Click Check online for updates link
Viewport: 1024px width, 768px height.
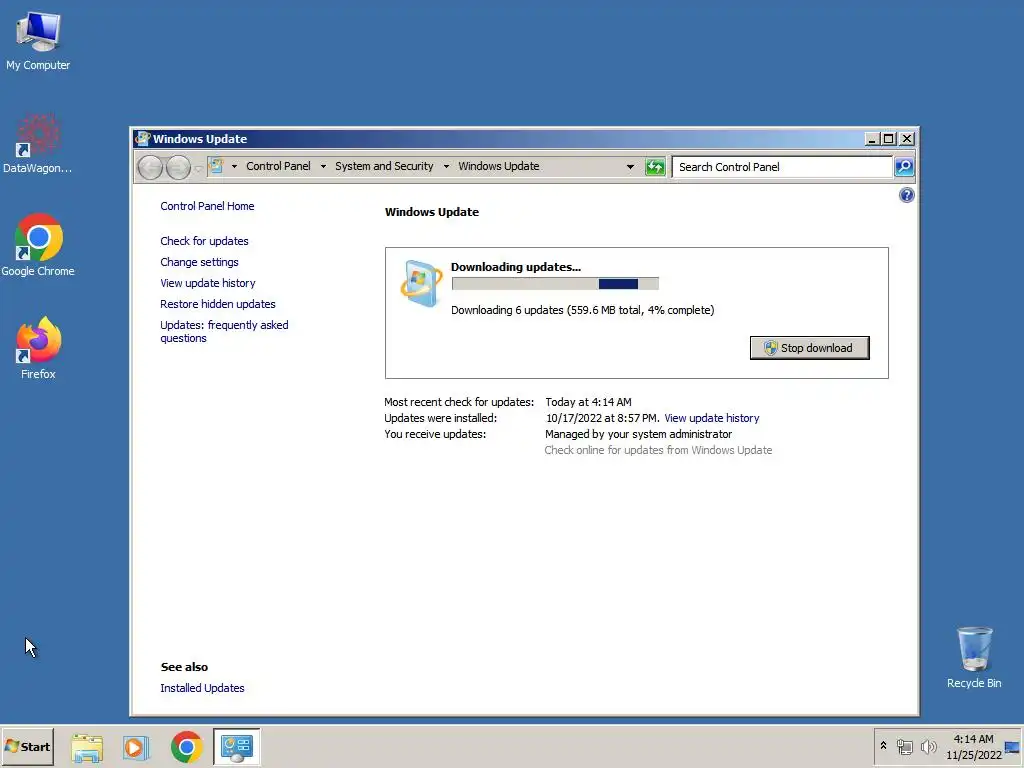pos(658,450)
